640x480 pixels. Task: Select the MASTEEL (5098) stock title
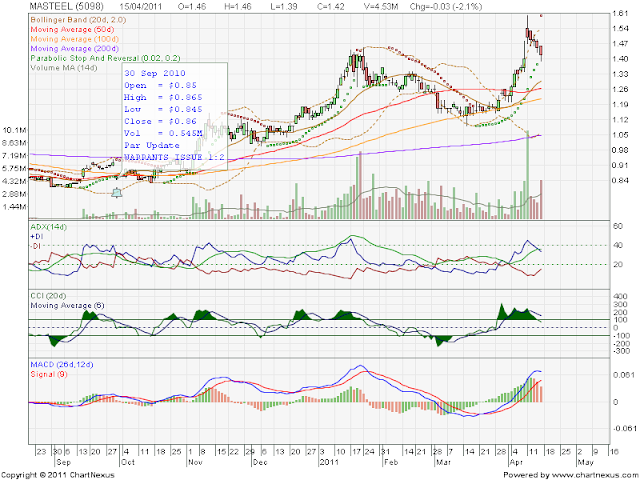click(x=67, y=7)
